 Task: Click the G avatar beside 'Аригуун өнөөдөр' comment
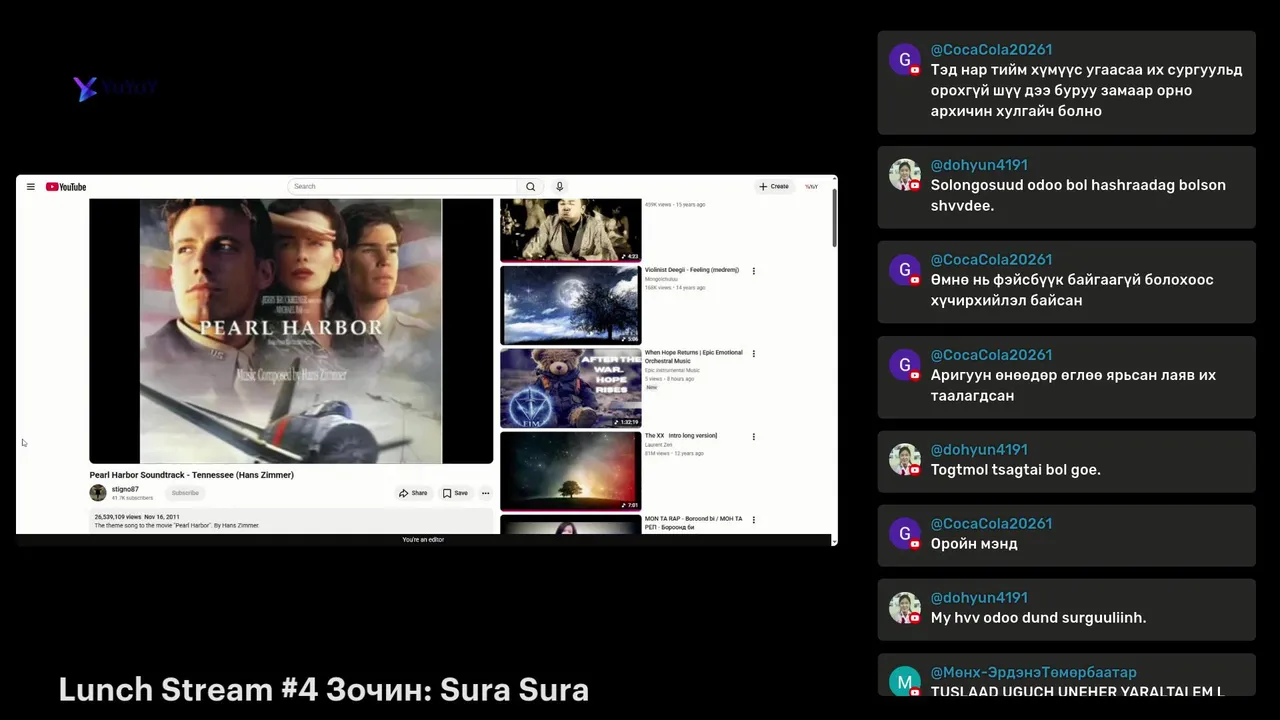(905, 365)
